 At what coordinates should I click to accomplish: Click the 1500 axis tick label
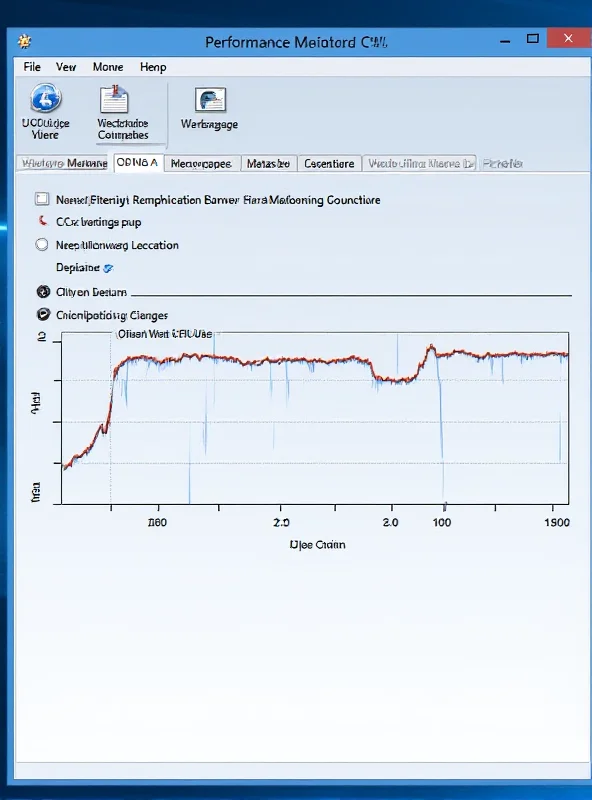tap(557, 522)
